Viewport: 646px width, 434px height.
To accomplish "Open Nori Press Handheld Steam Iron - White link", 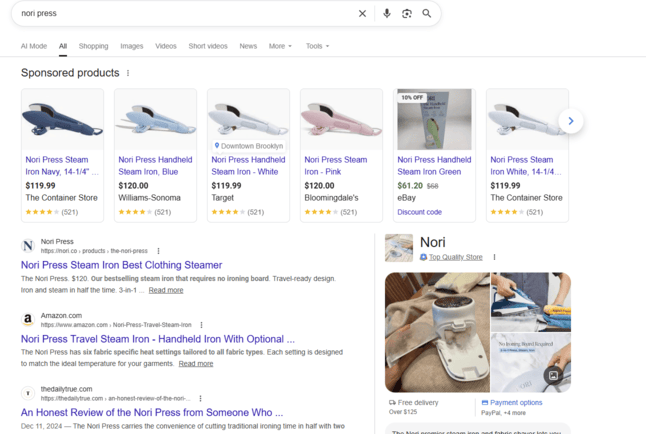I will (248, 166).
